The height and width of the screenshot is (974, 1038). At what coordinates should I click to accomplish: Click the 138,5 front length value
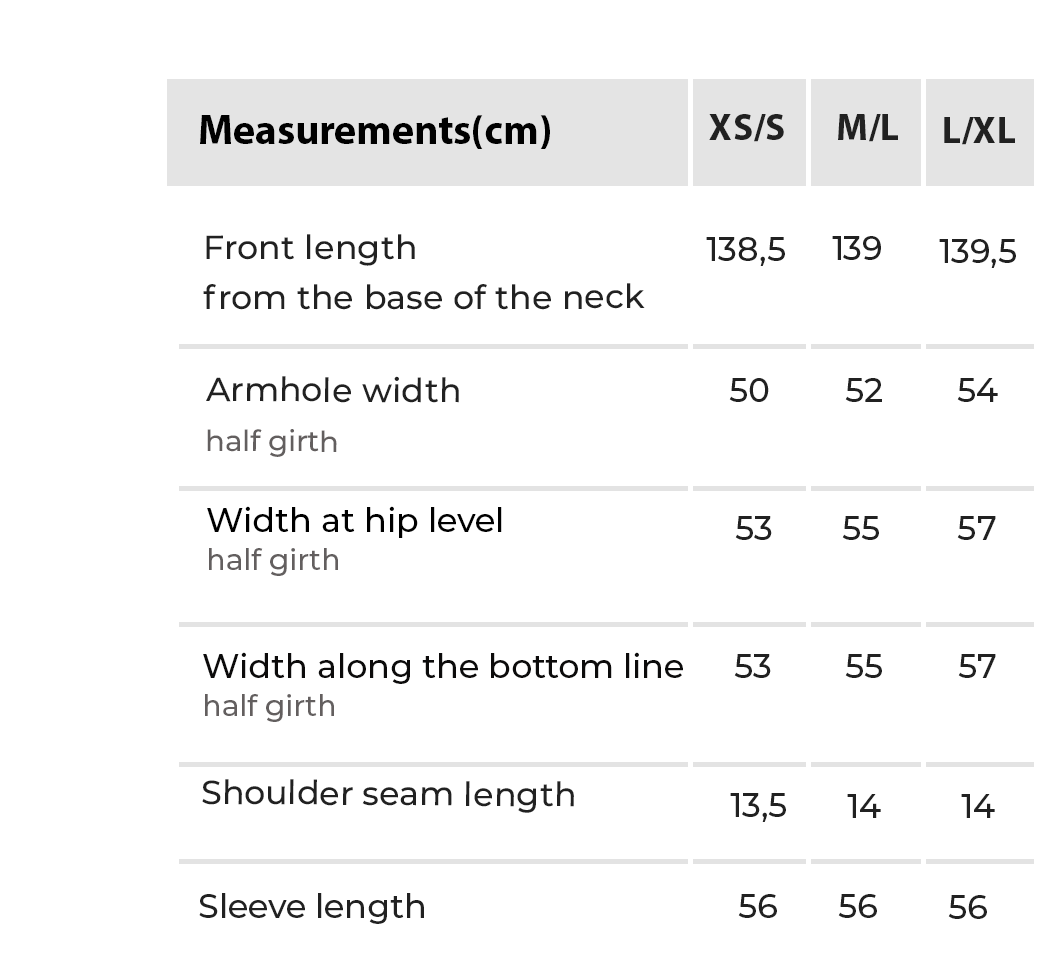pyautogui.click(x=746, y=249)
